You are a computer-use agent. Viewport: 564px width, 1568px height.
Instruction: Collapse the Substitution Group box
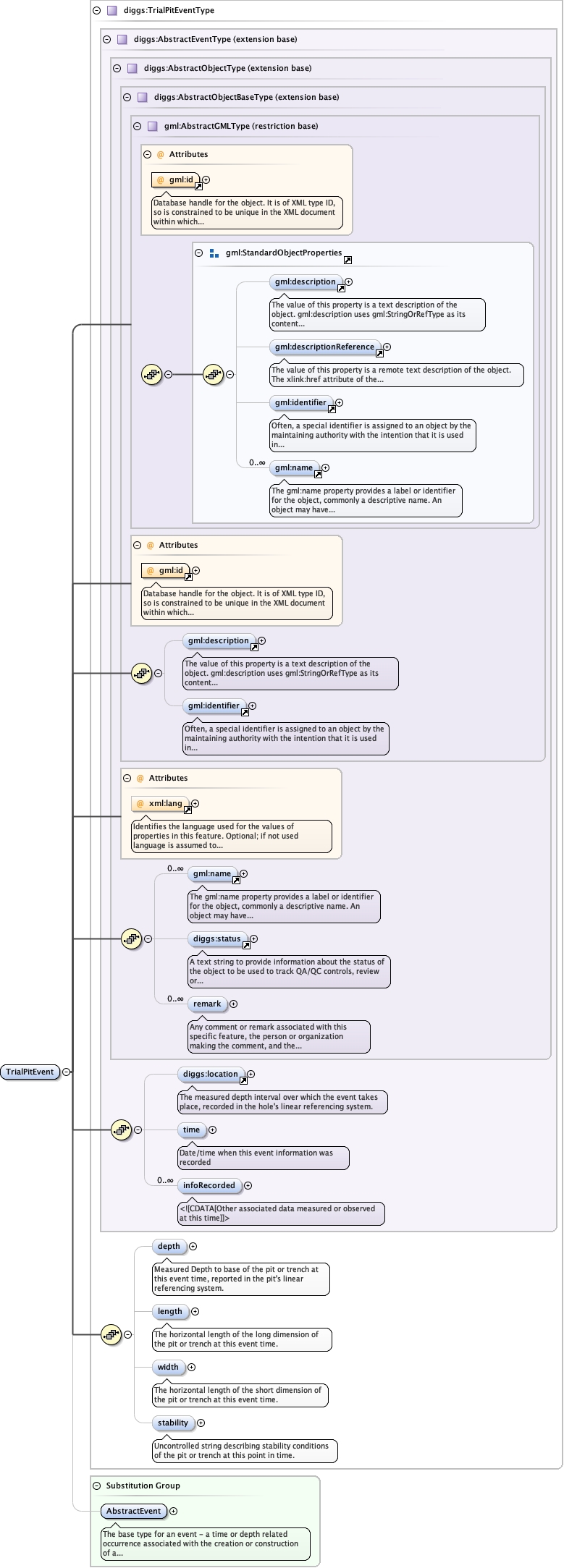pyautogui.click(x=96, y=1486)
